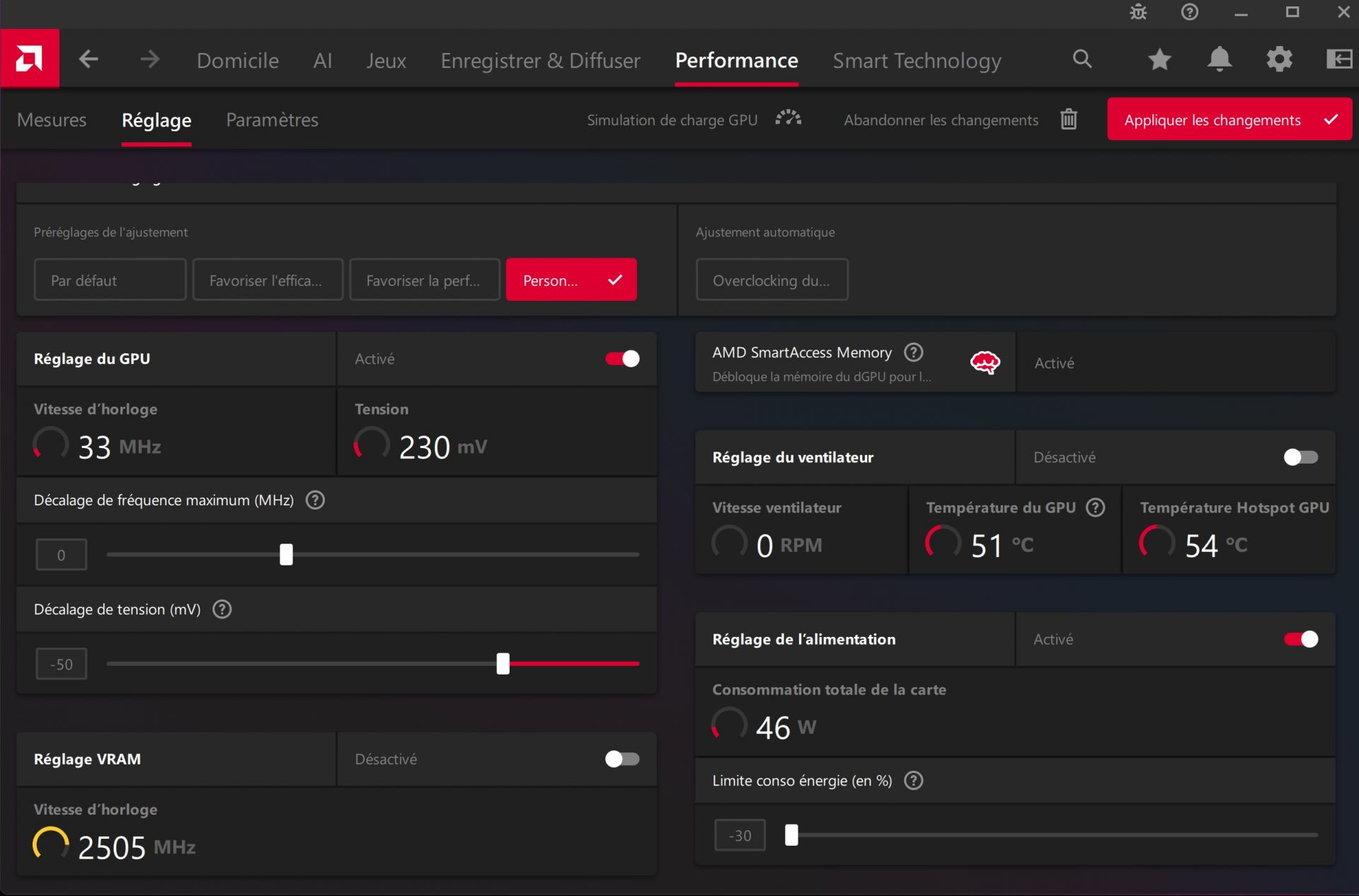The height and width of the screenshot is (896, 1359).
Task: Enable the Réglage du ventilateur toggle
Action: click(x=1300, y=457)
